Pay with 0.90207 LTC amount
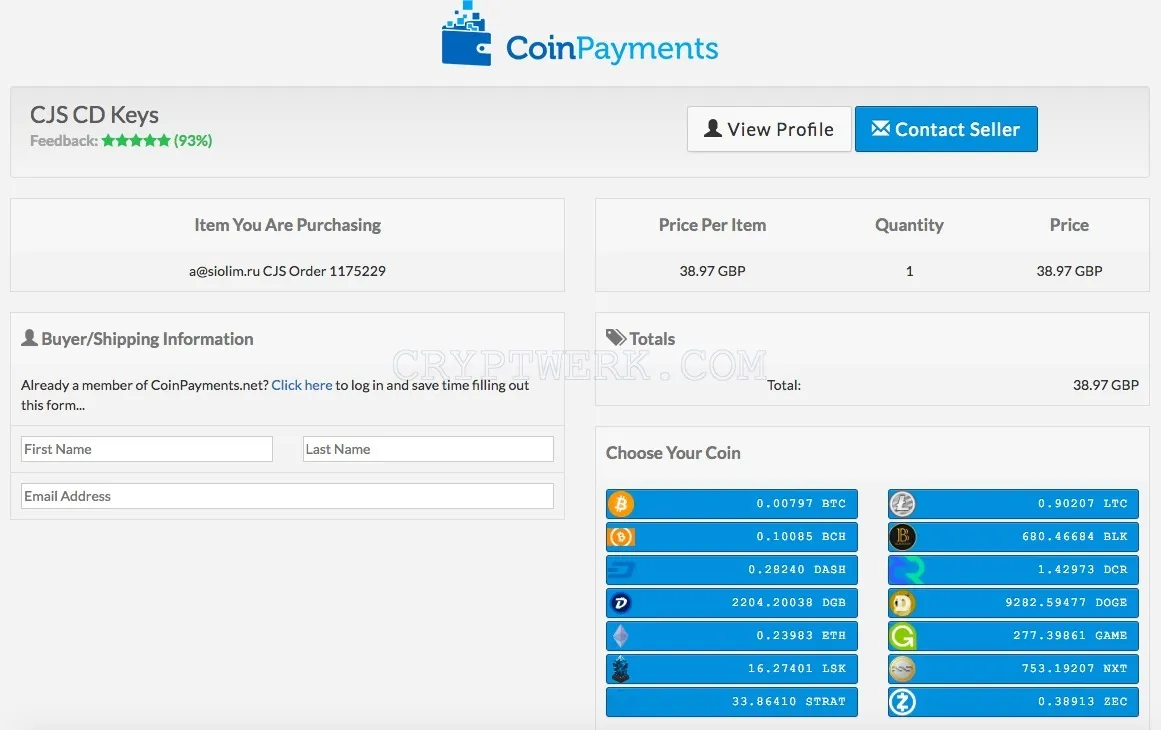Viewport: 1161px width, 730px height. (1013, 504)
